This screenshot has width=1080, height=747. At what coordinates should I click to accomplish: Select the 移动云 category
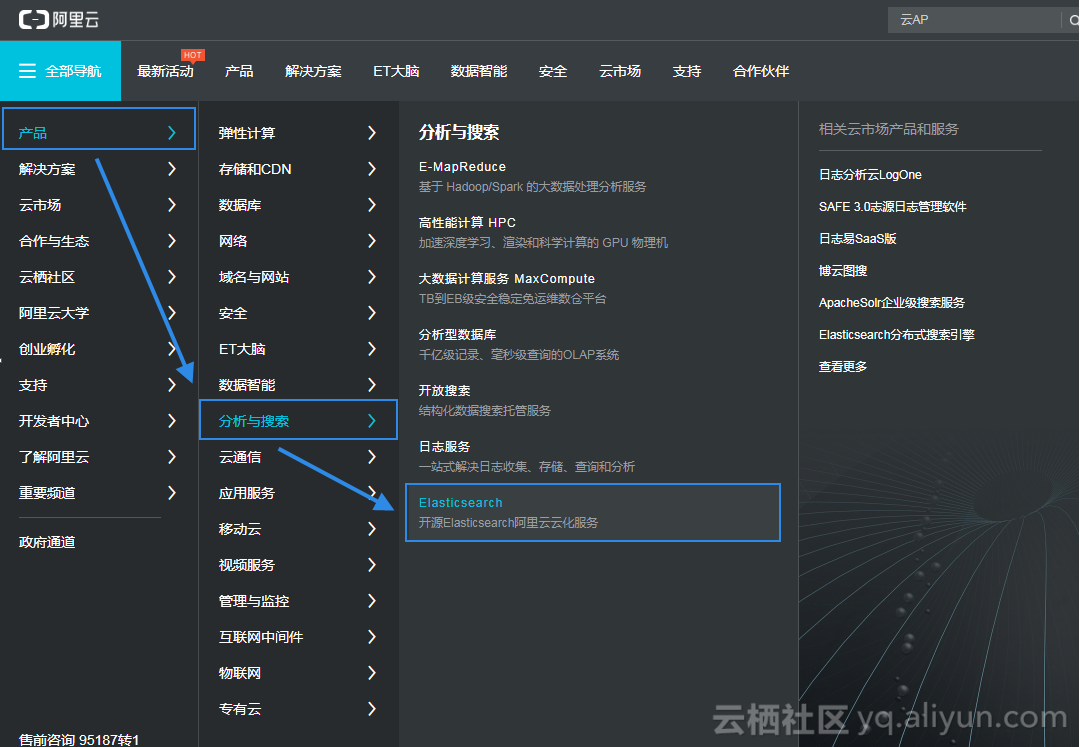240,529
